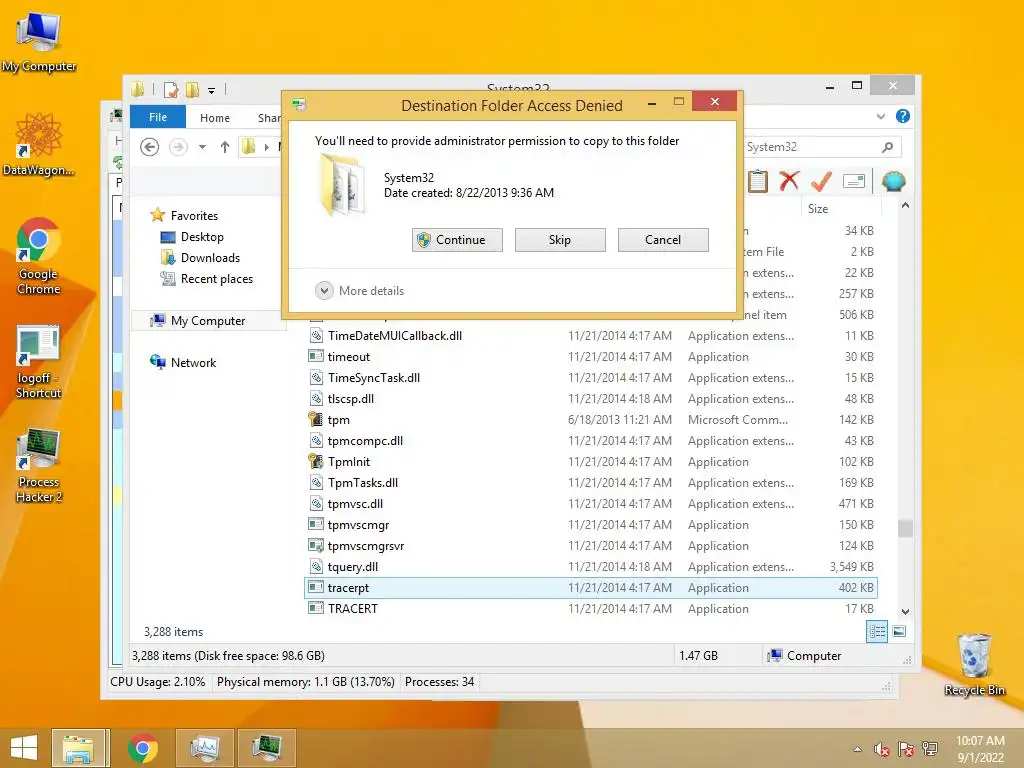Go up one folder level arrow
Screen dimensions: 1024x768
(x=225, y=147)
